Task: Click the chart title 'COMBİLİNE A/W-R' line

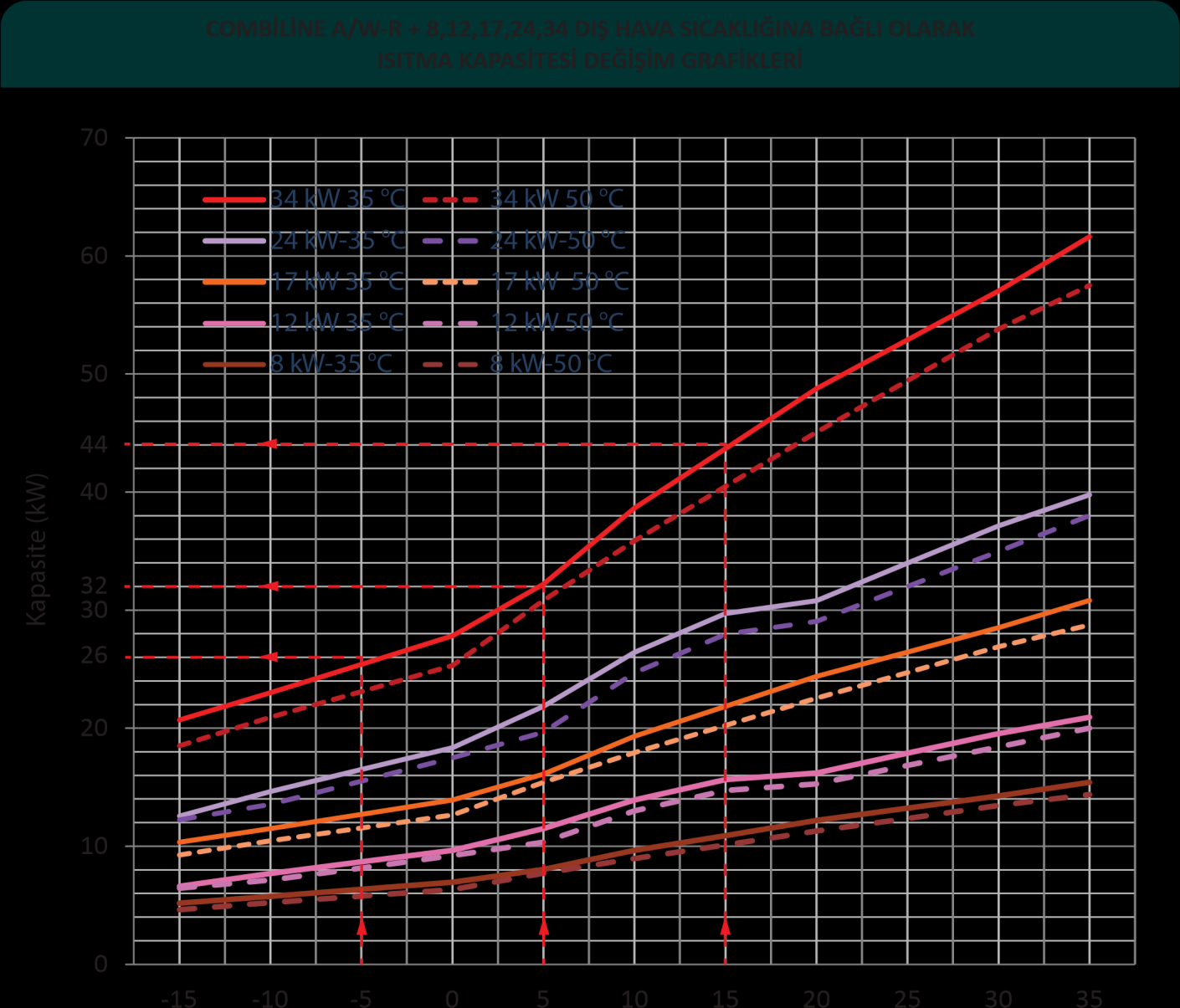Action: tap(590, 29)
